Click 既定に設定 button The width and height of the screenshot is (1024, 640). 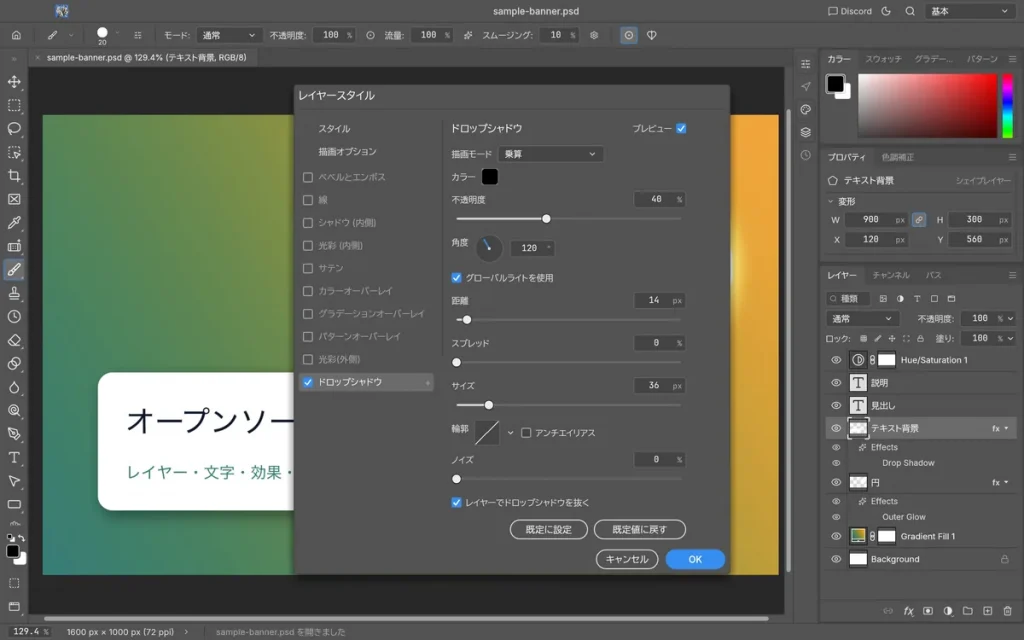549,530
